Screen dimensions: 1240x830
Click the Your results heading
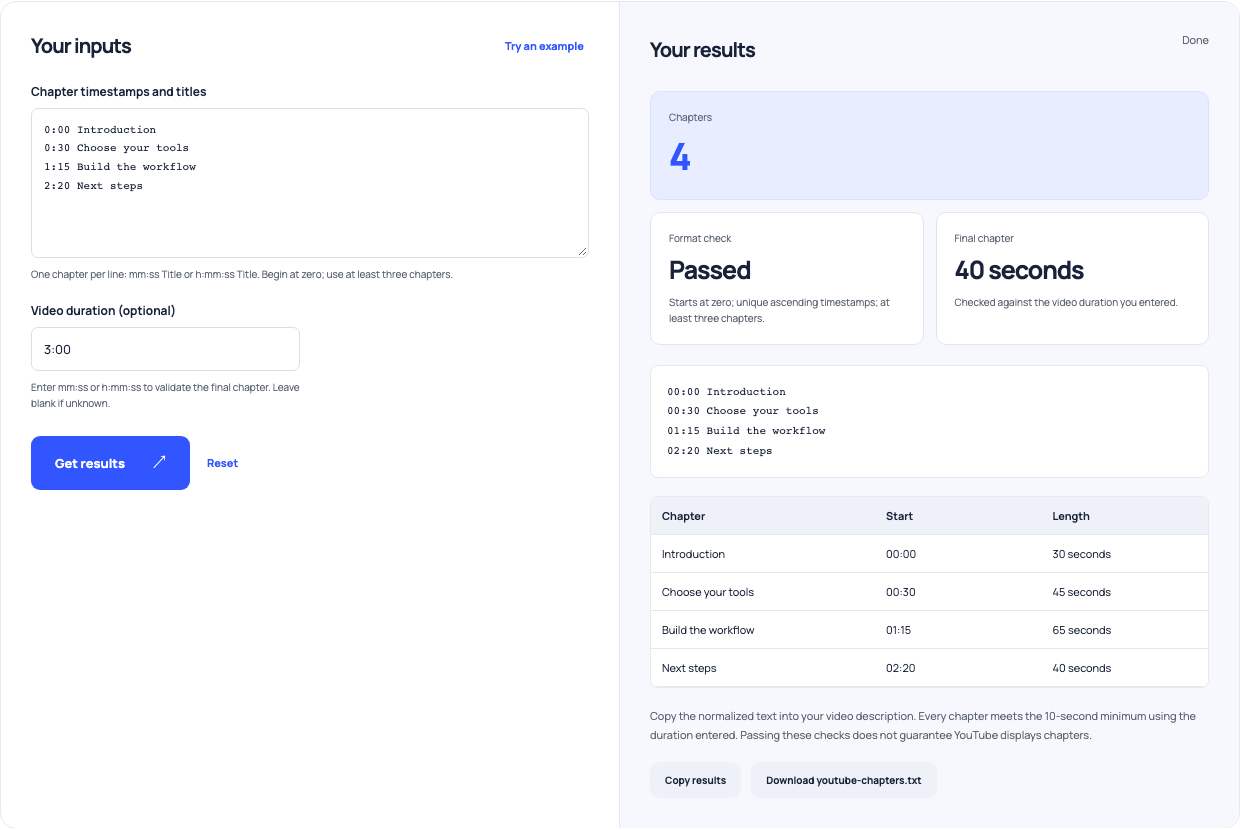(x=703, y=50)
